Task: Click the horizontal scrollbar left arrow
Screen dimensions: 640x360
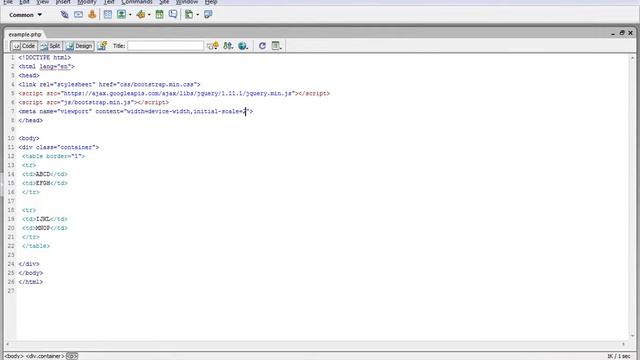Action: point(7,344)
